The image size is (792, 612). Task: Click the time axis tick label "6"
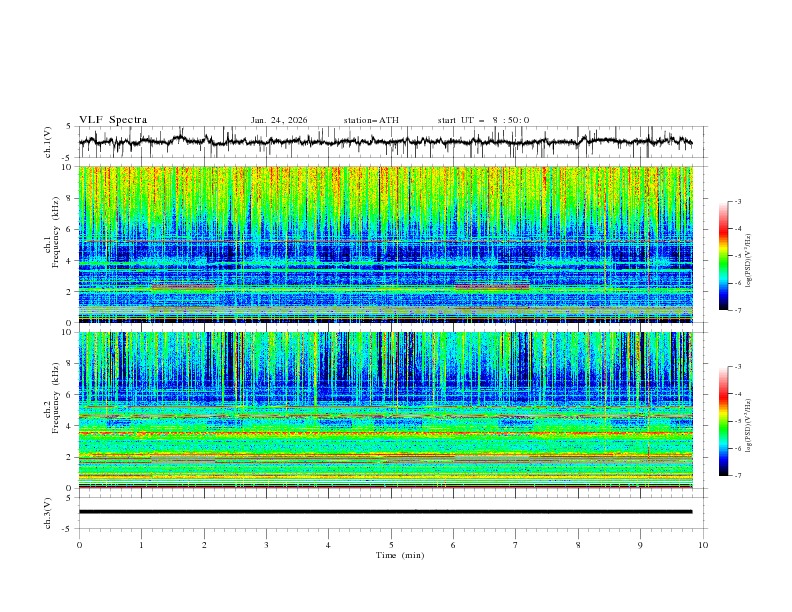tap(453, 545)
